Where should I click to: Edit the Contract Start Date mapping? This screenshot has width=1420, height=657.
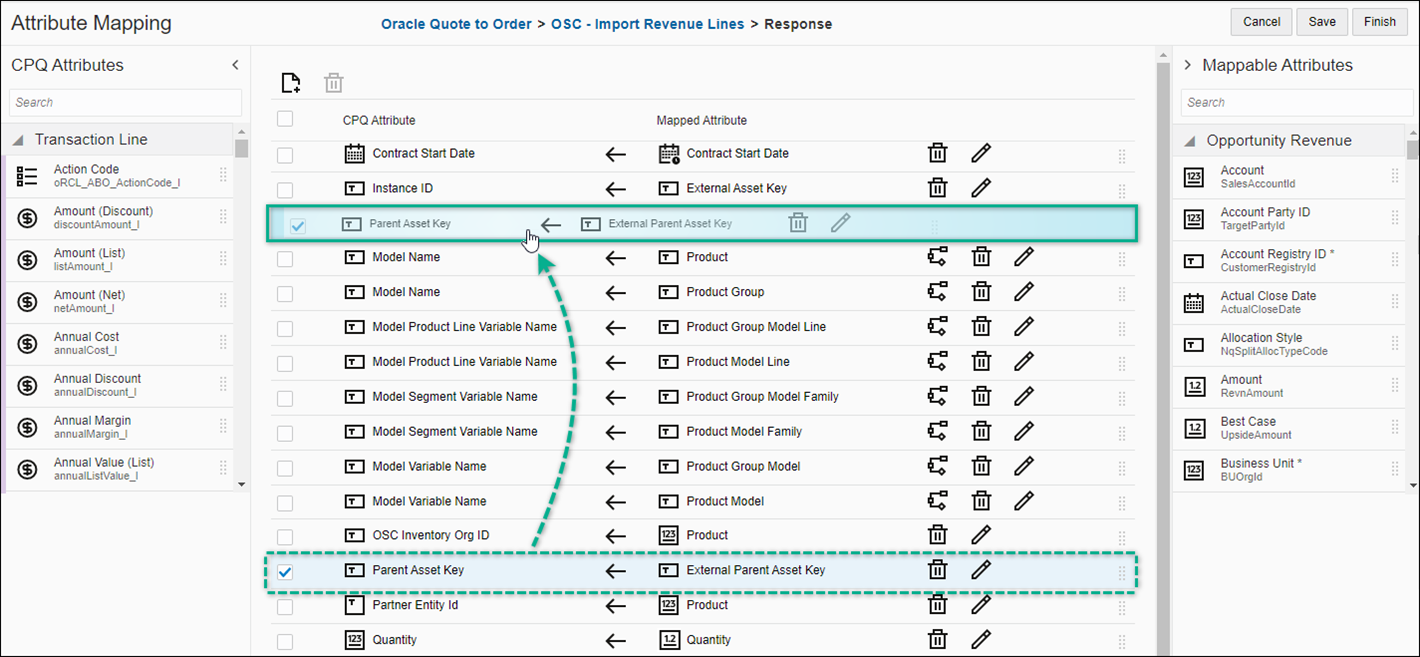(x=981, y=153)
